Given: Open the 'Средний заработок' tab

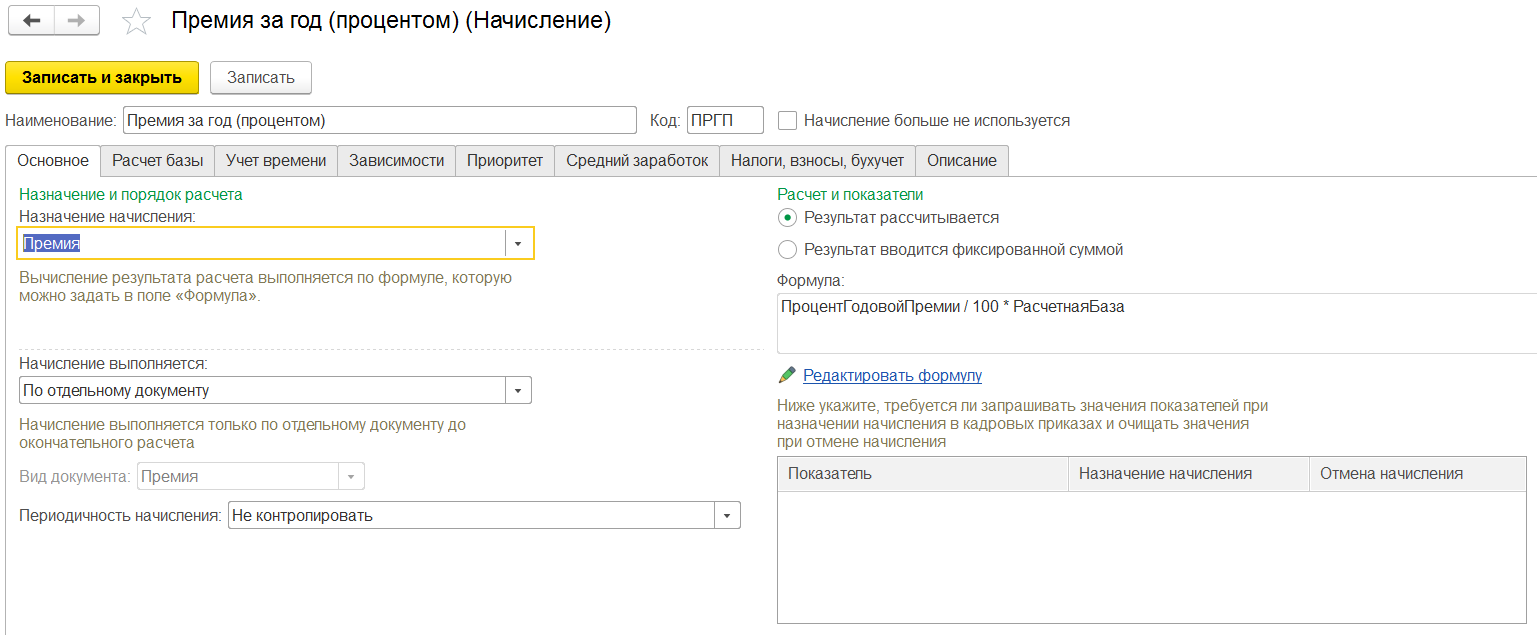Looking at the screenshot, I should click(637, 161).
